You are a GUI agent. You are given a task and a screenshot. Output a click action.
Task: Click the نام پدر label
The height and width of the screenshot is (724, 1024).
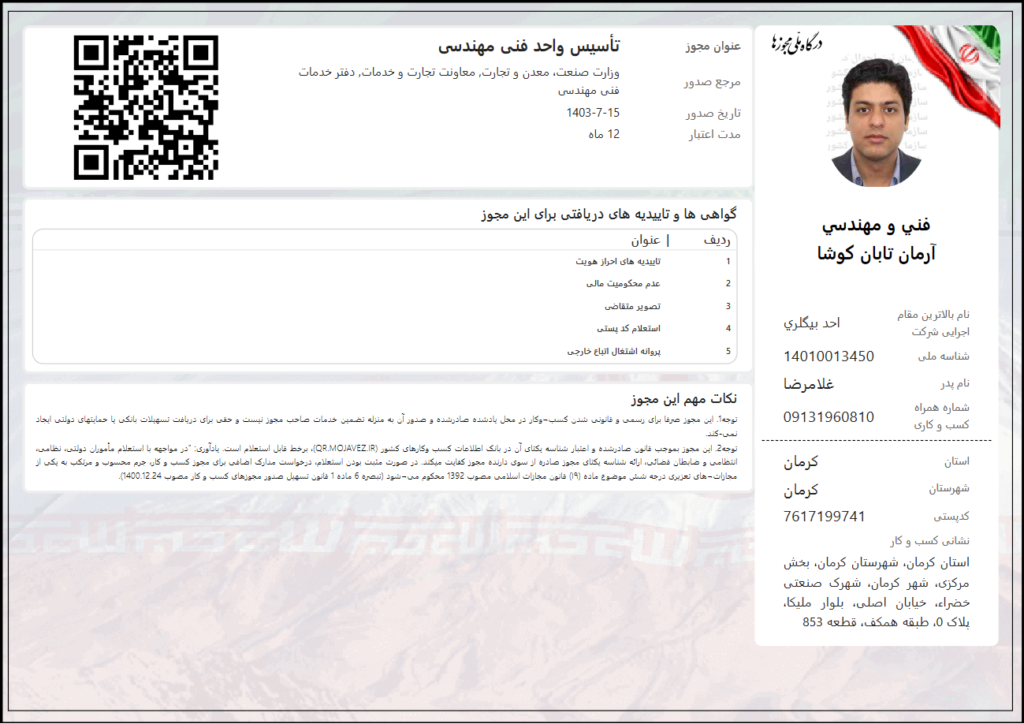954,384
